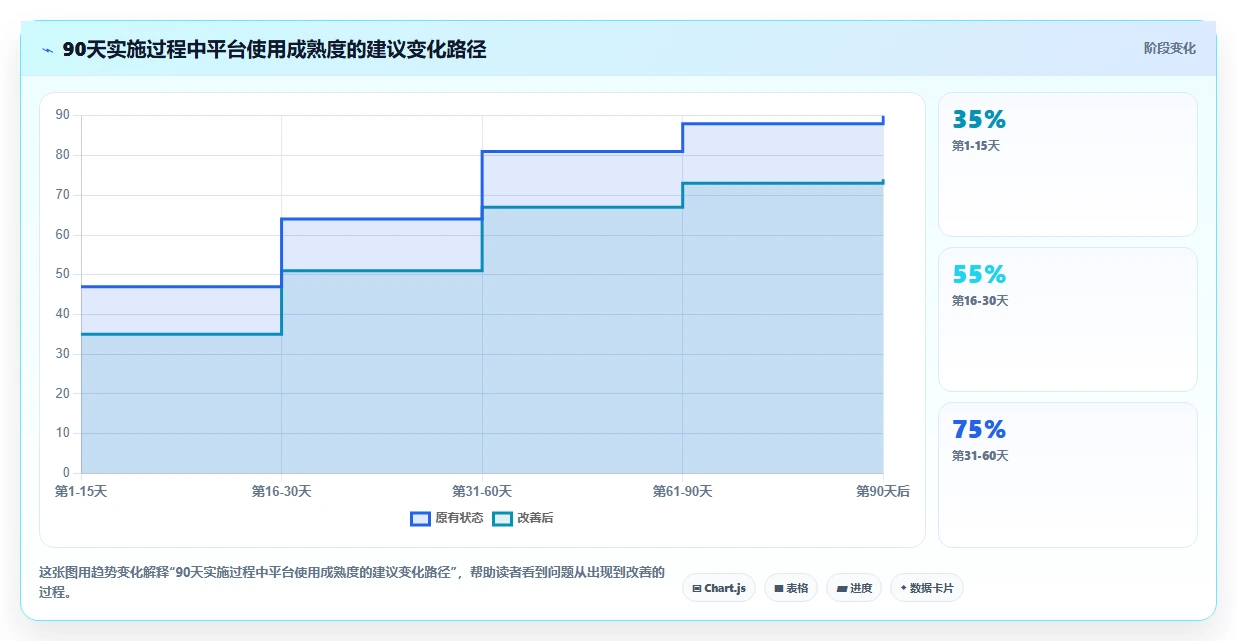Select the 数据卡片 tag
The image size is (1237, 641).
point(927,588)
